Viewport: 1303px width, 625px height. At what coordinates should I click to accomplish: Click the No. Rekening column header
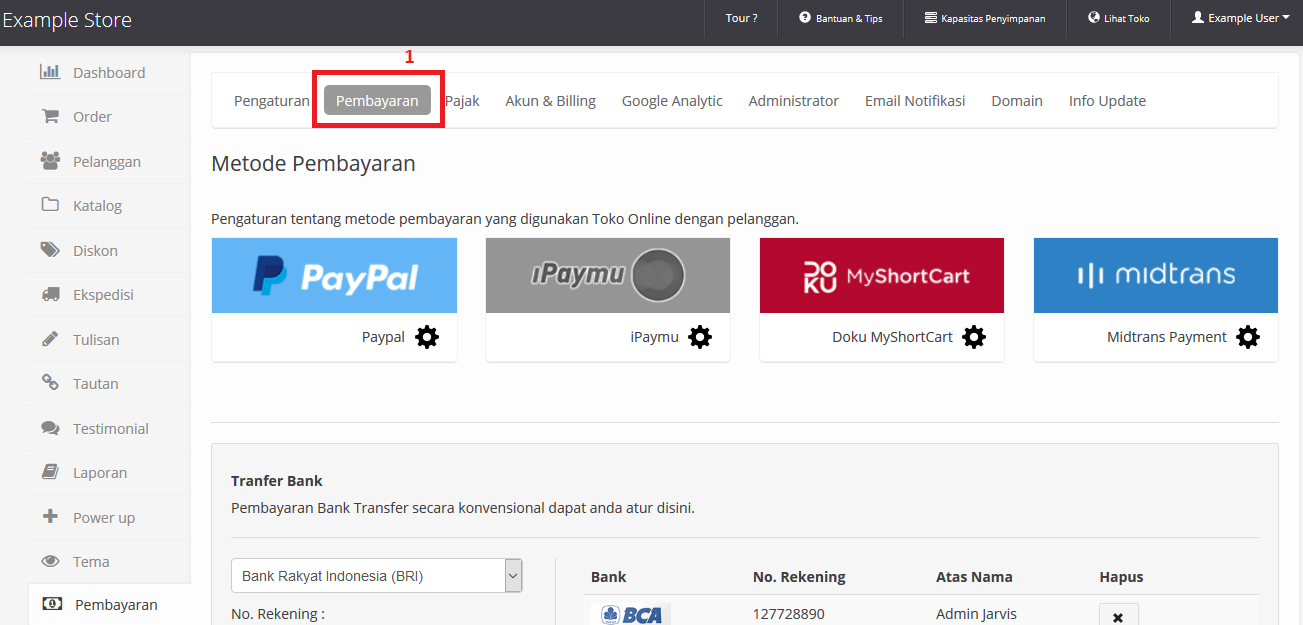click(799, 577)
